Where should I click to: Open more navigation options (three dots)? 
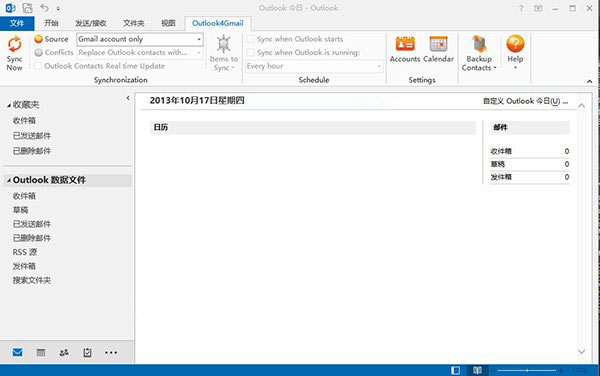tap(111, 353)
